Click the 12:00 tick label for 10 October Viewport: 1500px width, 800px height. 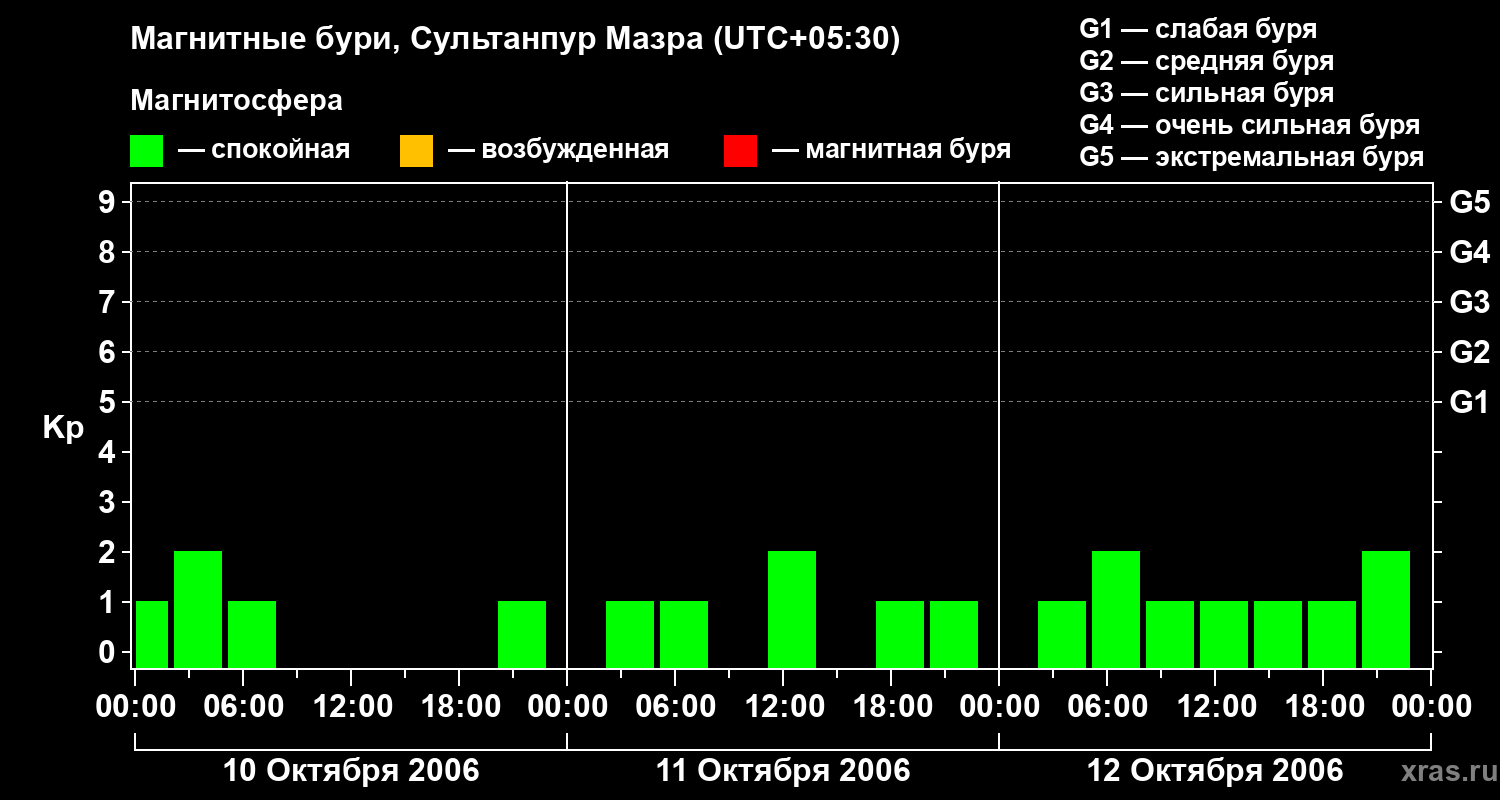351,707
